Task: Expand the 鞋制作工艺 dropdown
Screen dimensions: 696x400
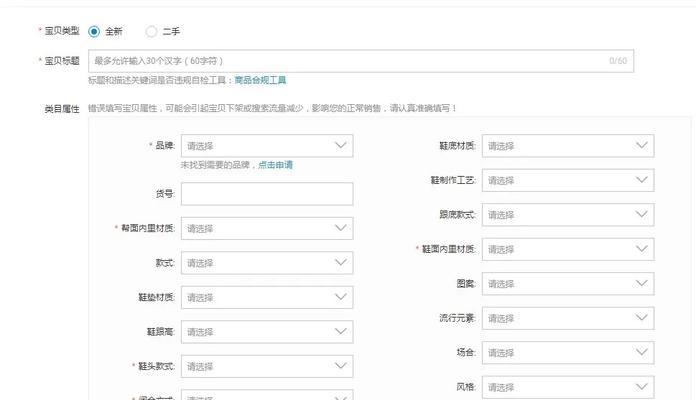Action: click(568, 180)
